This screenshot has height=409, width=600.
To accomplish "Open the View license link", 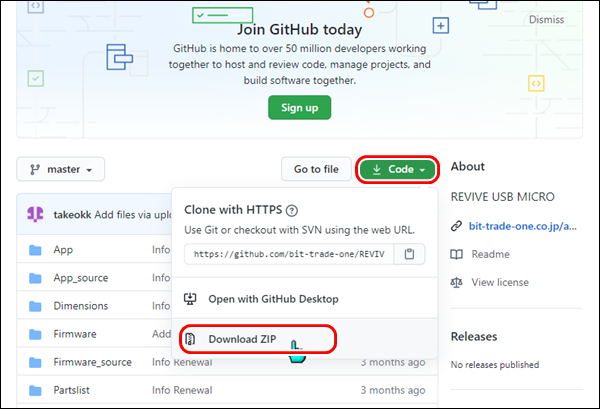I will 500,282.
